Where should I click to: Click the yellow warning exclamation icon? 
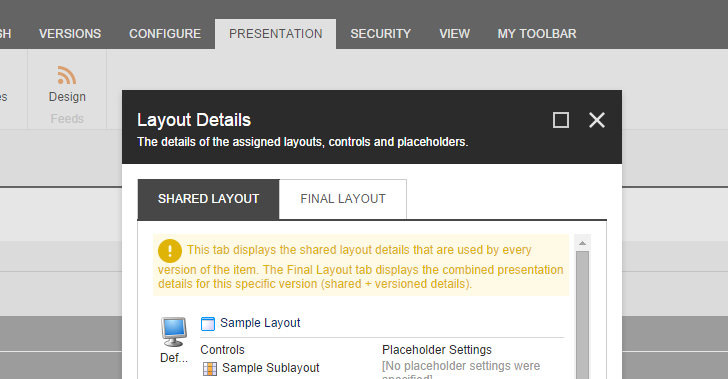(x=170, y=251)
